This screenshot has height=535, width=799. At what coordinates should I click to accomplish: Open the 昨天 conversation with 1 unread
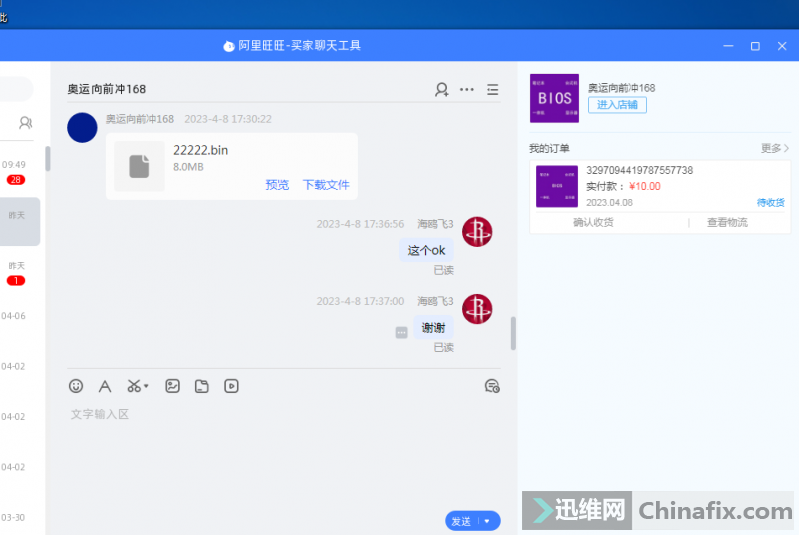point(20,273)
